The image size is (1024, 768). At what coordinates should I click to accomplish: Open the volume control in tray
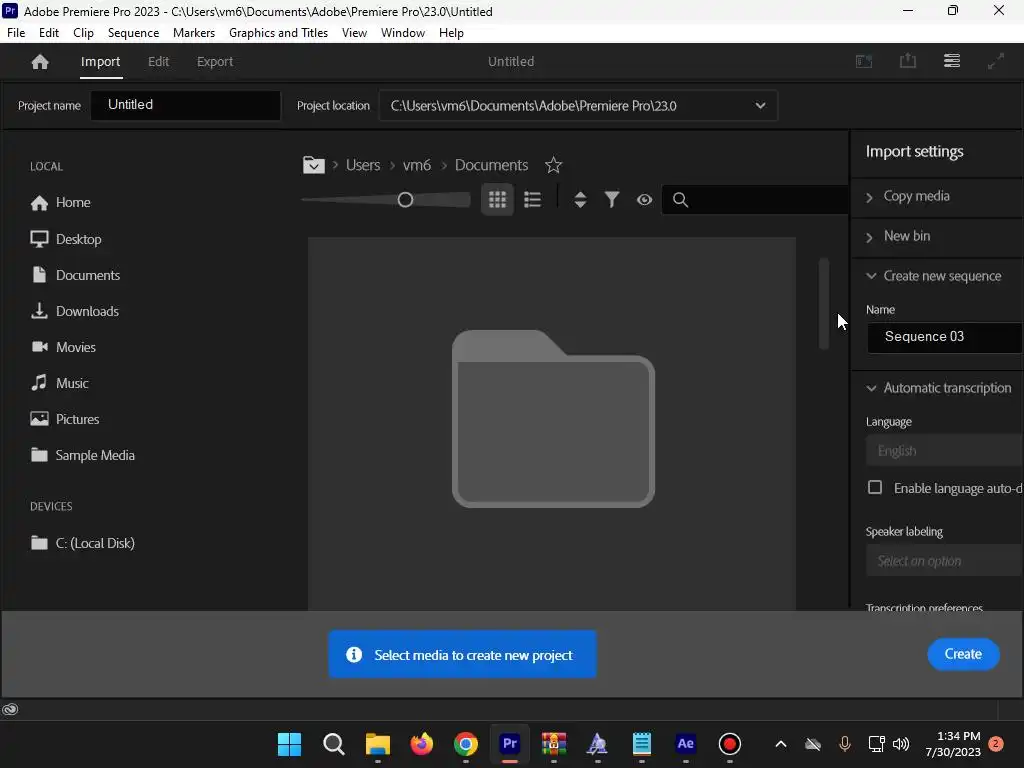tap(901, 744)
